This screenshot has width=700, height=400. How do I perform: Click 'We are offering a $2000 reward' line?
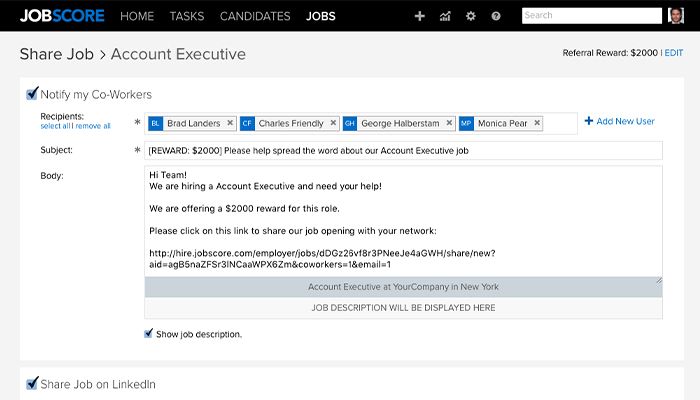pos(244,208)
